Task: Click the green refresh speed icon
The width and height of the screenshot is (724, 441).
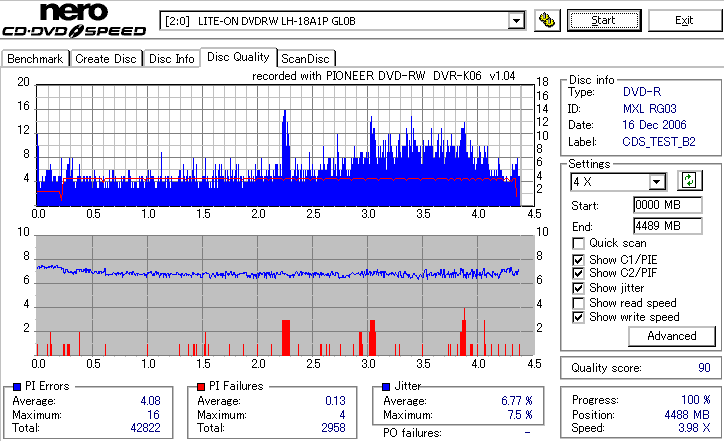Action: click(x=689, y=180)
